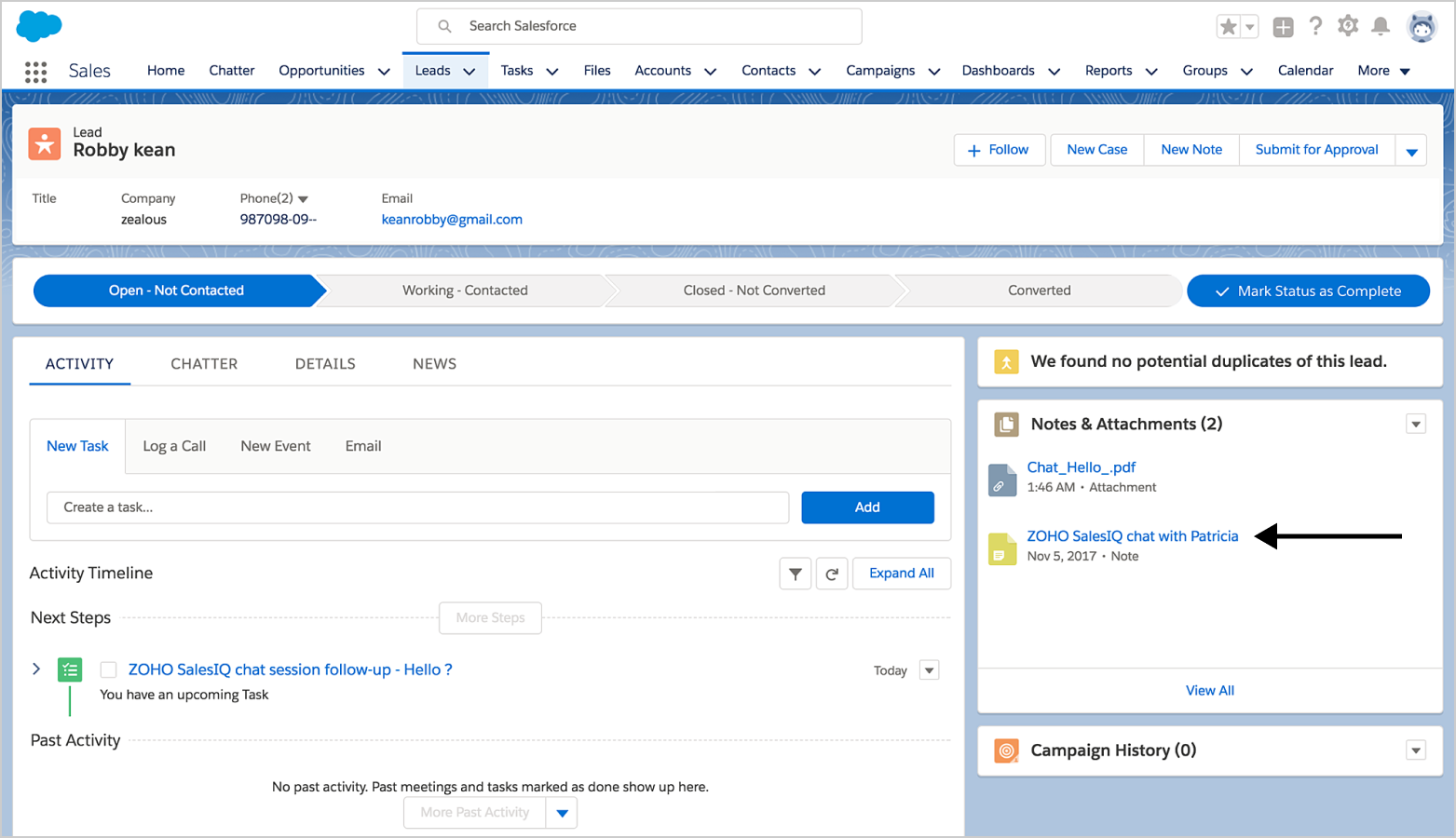This screenshot has height=838, width=1456.
Task: Filter the activity timeline with funnel icon
Action: tap(796, 574)
